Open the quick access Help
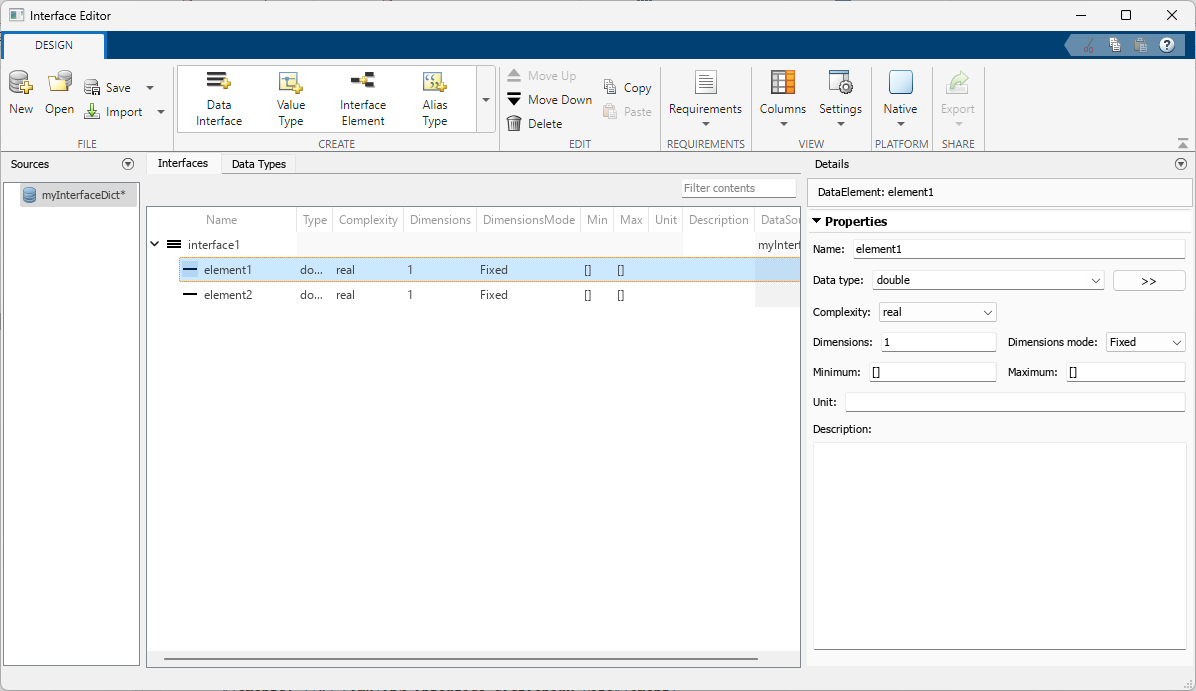 1167,45
